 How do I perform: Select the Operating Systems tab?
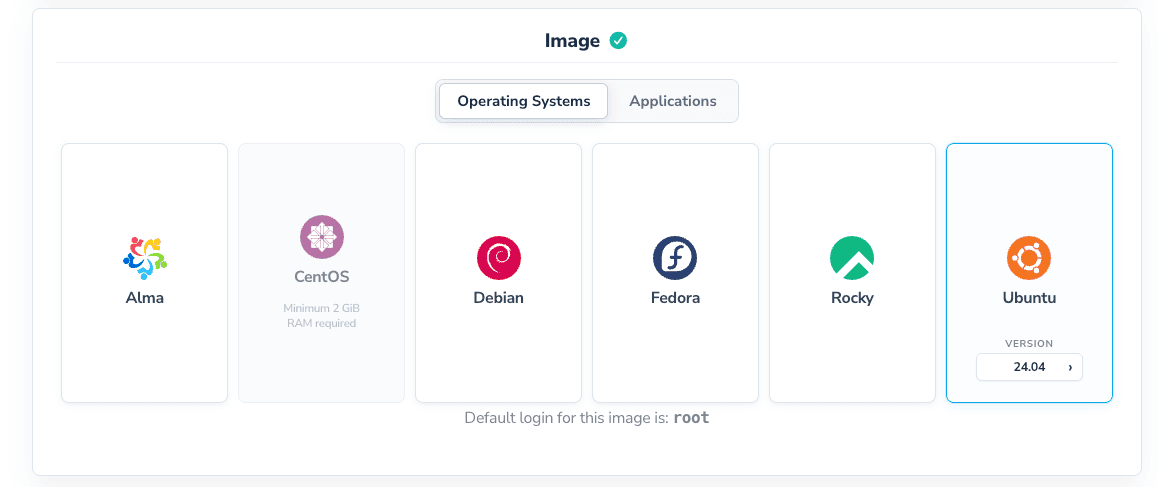click(x=524, y=101)
